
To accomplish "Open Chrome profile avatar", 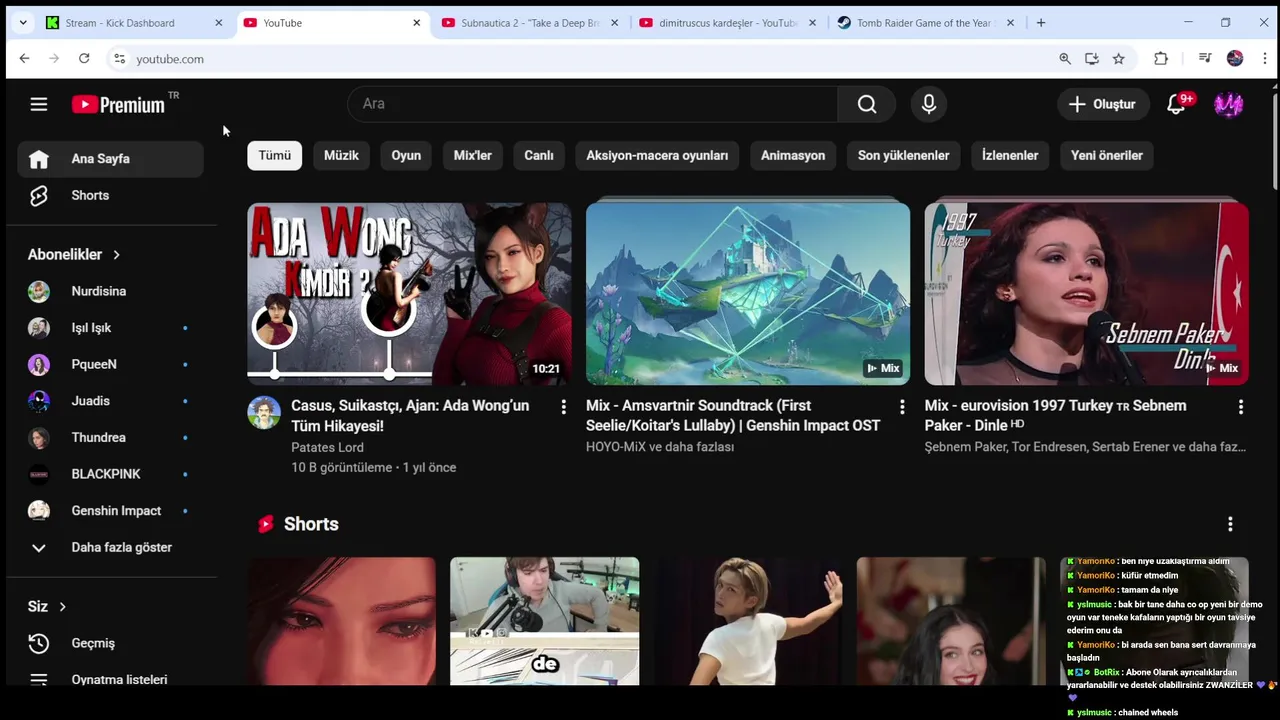I will (1235, 59).
